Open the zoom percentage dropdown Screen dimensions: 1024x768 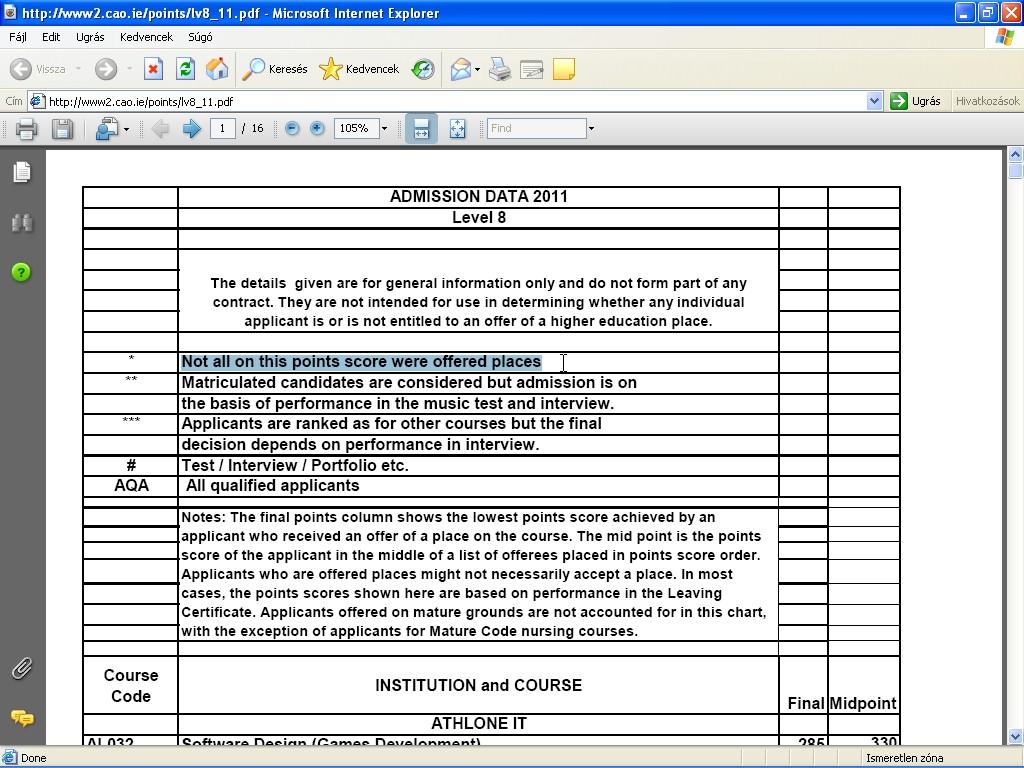tap(384, 129)
